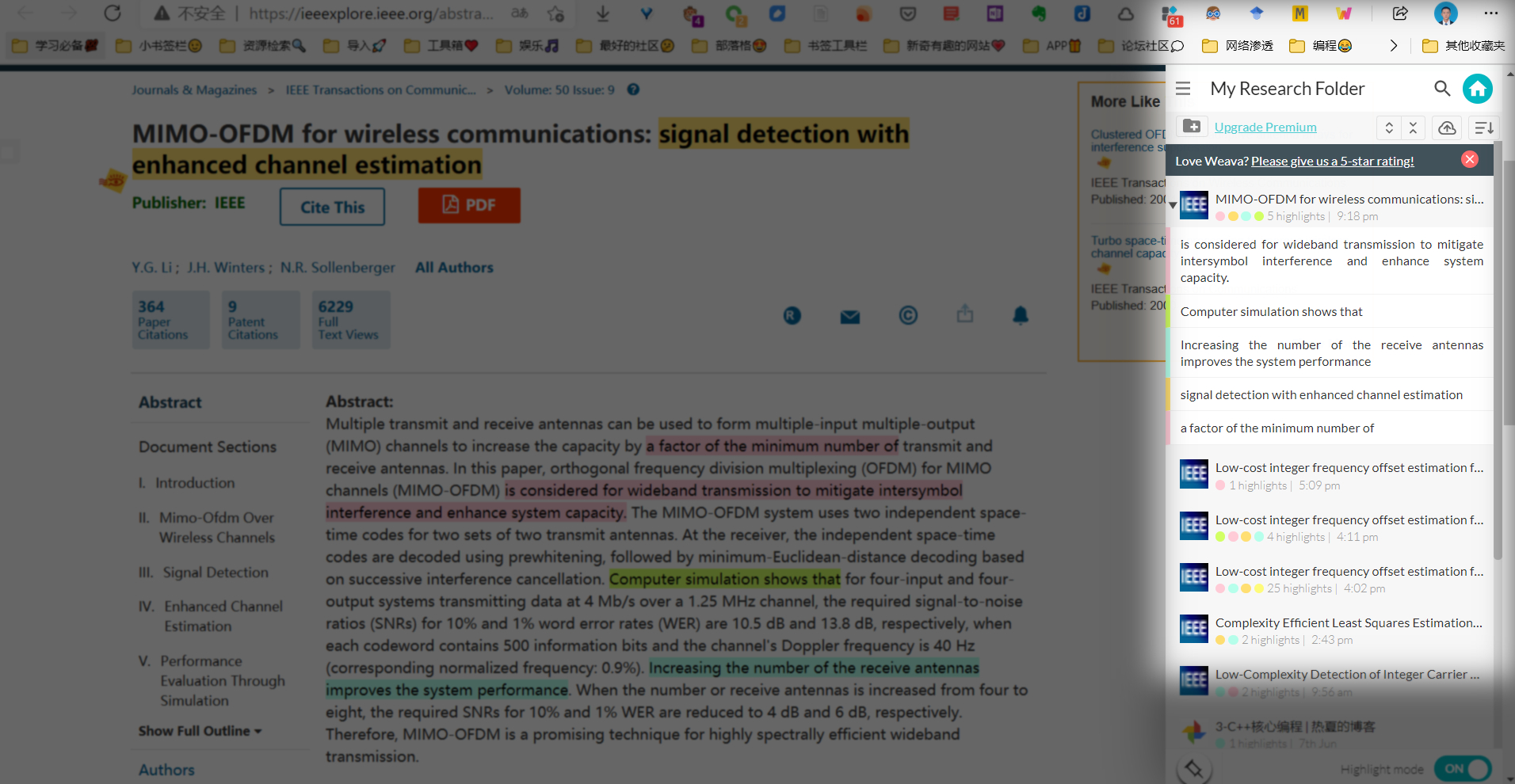1515x784 pixels.
Task: Toggle Highlight mode switch
Action: pos(1463,769)
